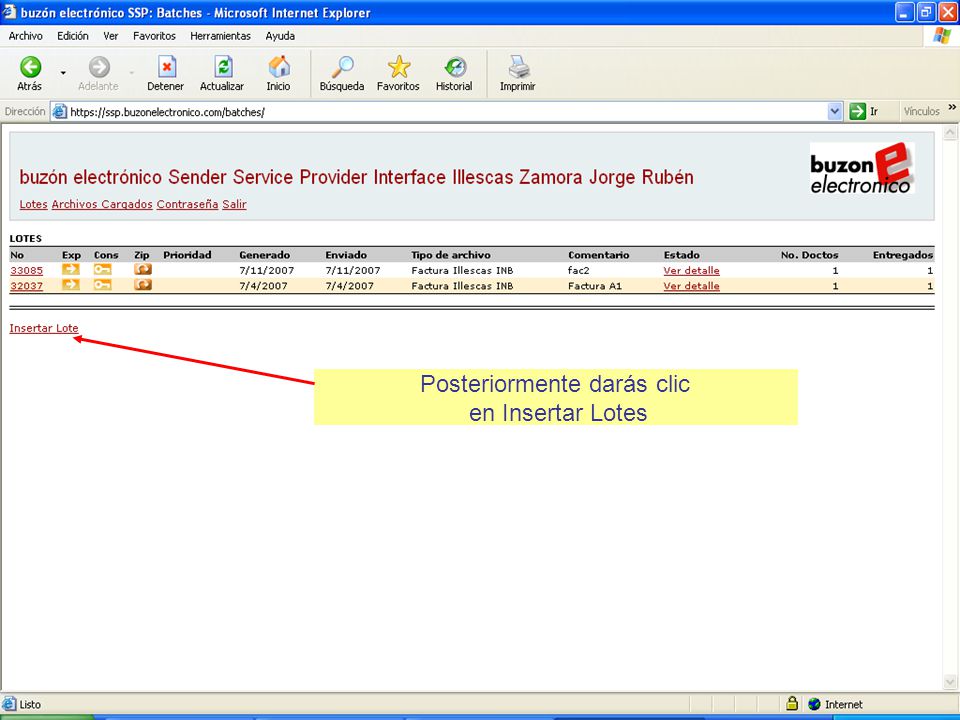Open the Favoritos menu in menu bar
The image size is (960, 720).
(x=154, y=36)
